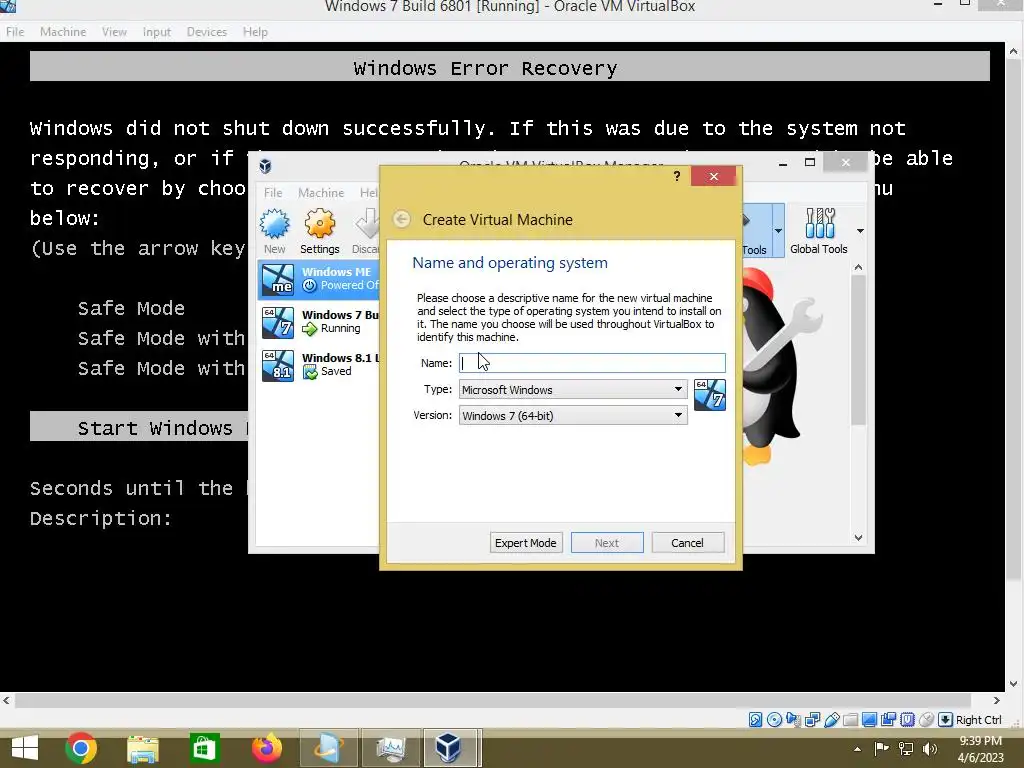Open Machine menu in VirtualBox Manager

click(x=321, y=193)
